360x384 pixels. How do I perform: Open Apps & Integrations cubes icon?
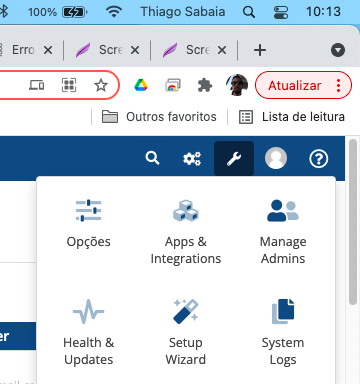(x=186, y=210)
